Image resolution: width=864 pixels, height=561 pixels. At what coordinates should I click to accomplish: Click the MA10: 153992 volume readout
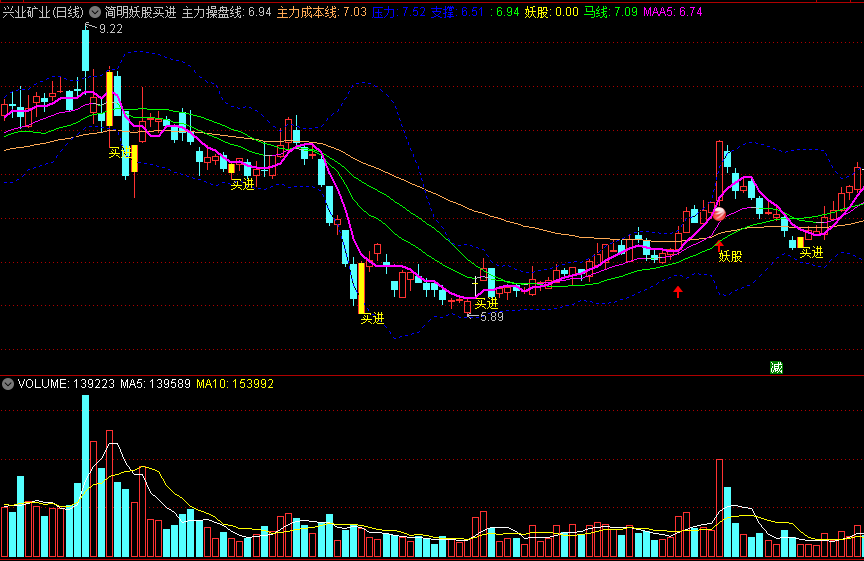click(235, 384)
